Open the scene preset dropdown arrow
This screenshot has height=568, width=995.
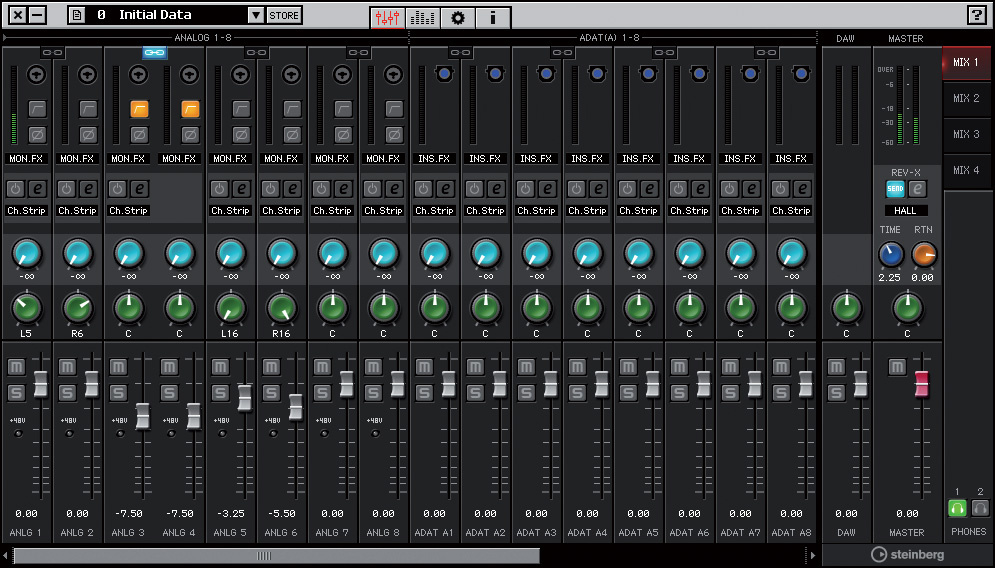tap(255, 15)
